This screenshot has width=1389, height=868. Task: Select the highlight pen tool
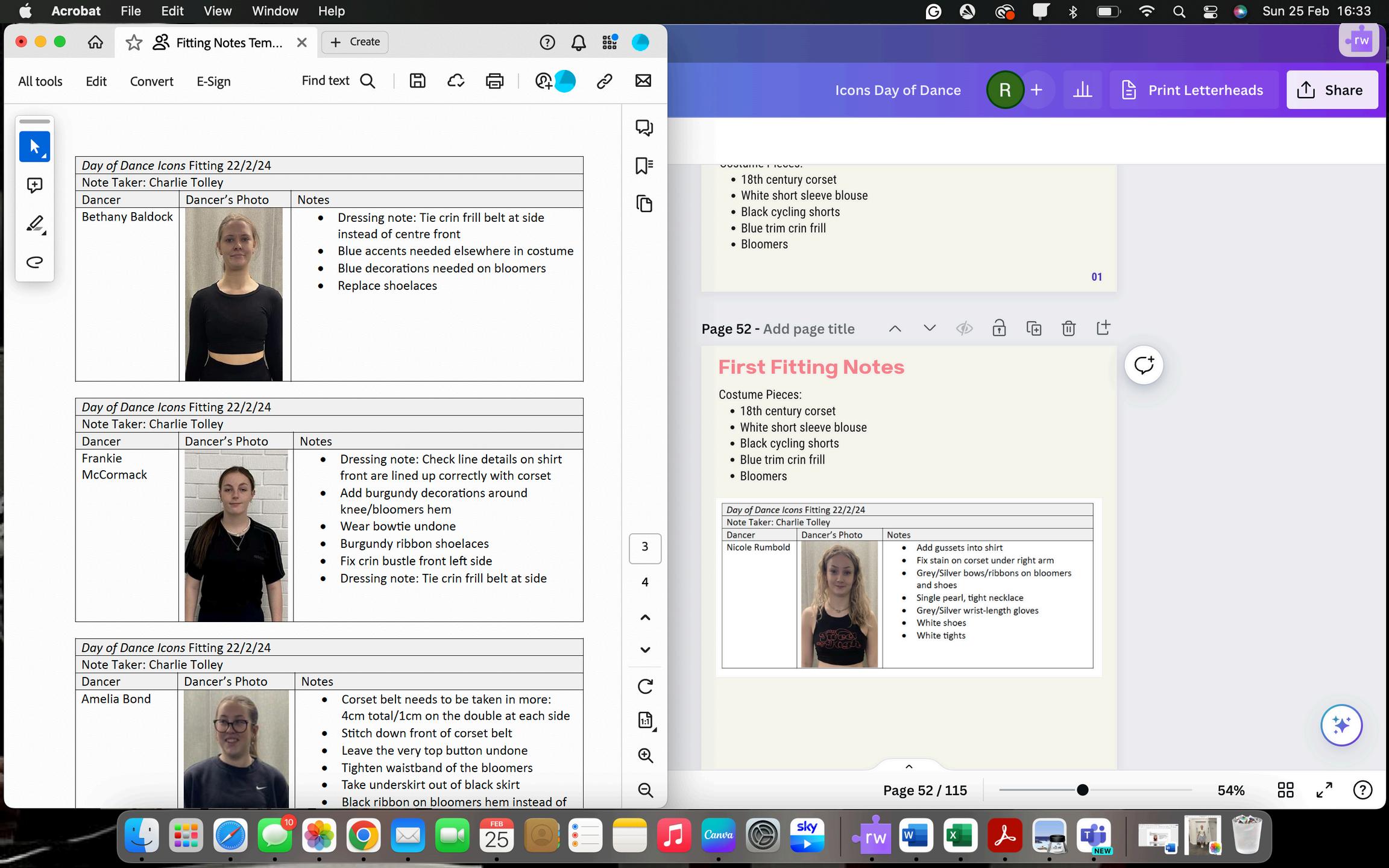[x=35, y=224]
